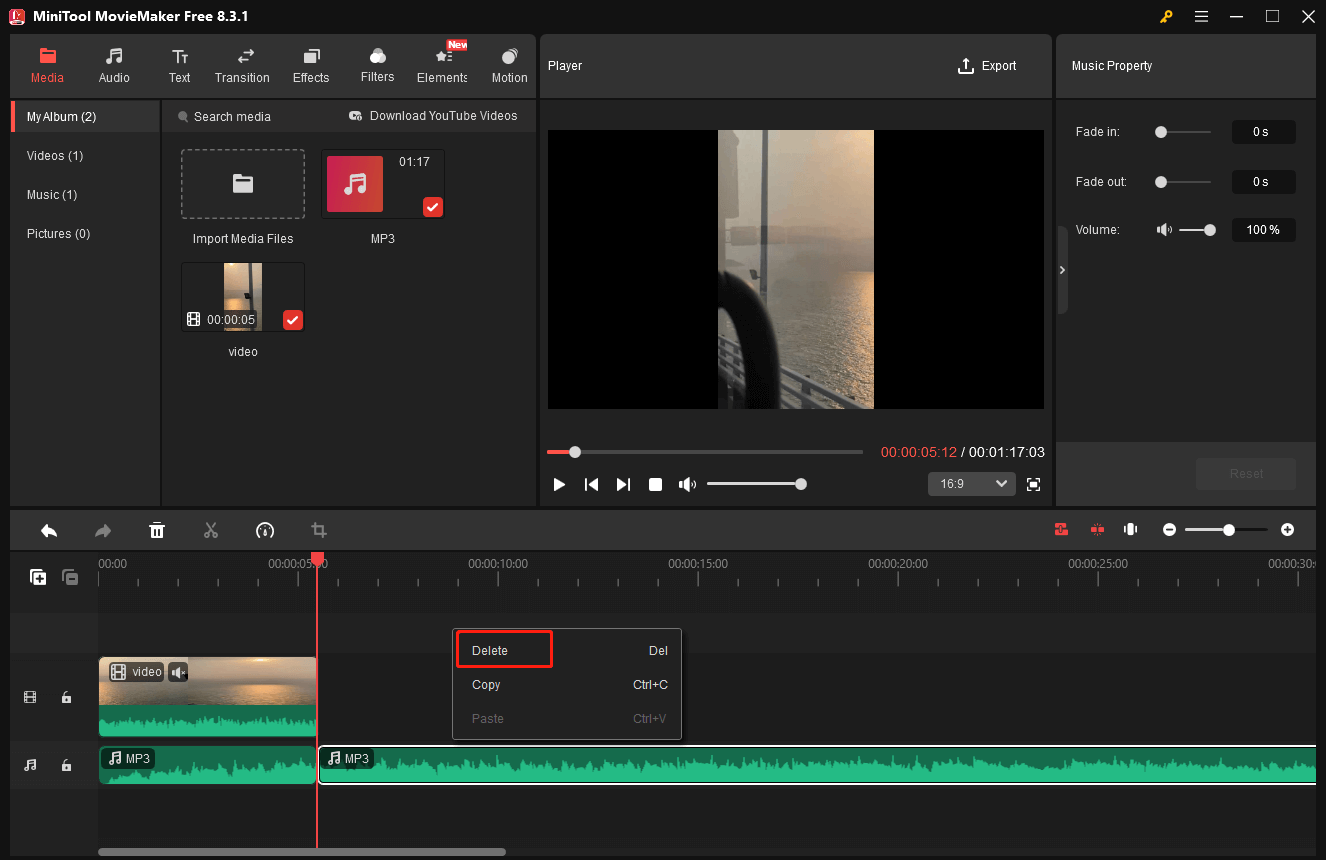The image size is (1326, 860).
Task: Uncheck the video file in My Album
Action: point(292,320)
